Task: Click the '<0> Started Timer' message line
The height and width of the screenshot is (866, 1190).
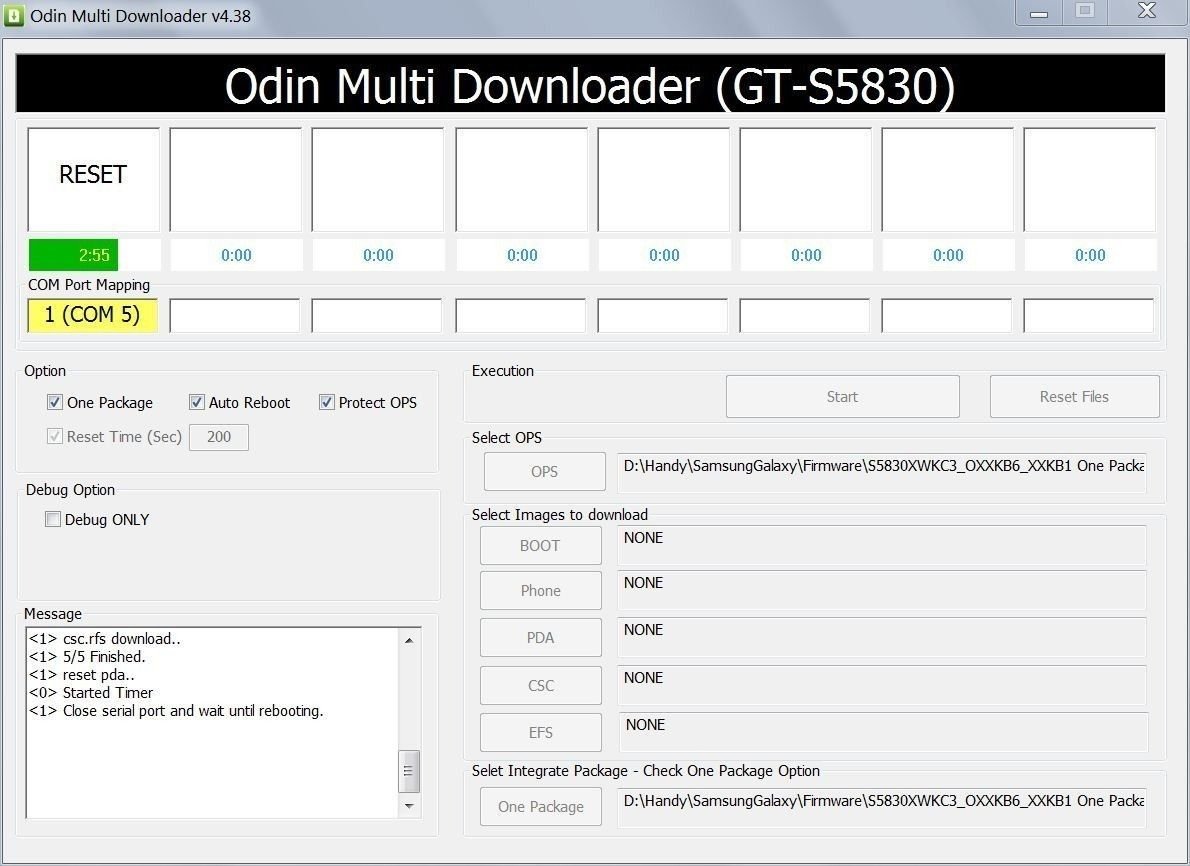Action: (x=91, y=693)
